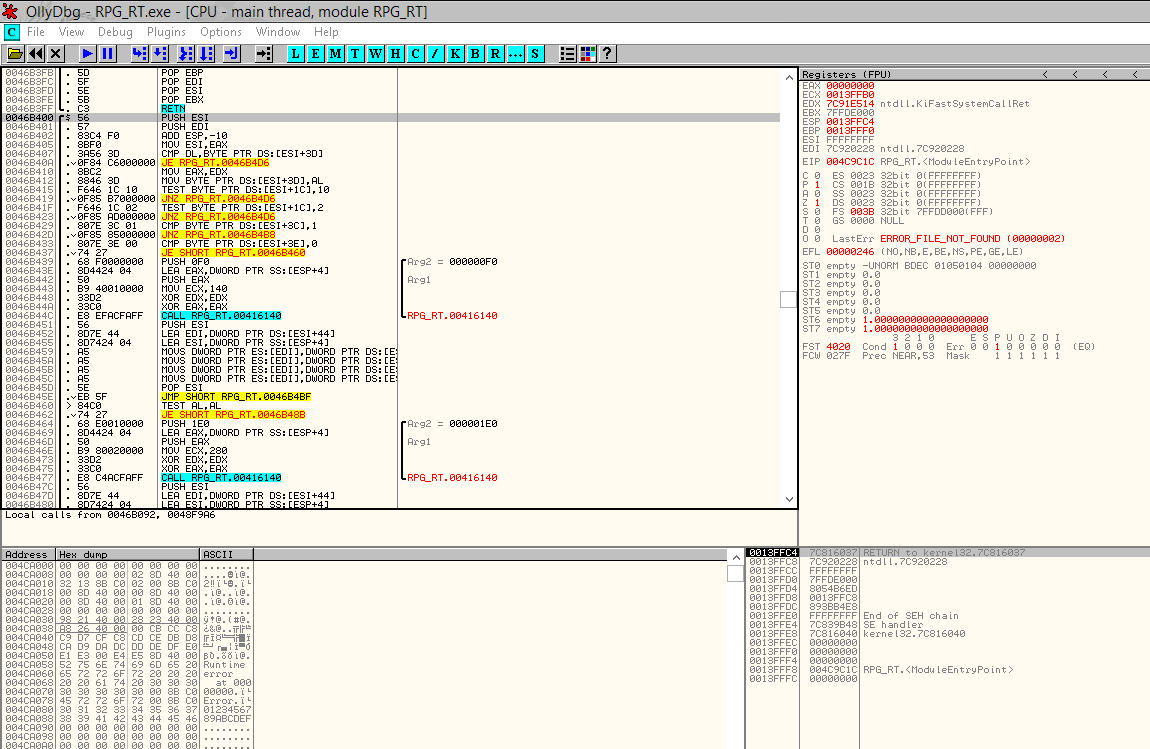Image resolution: width=1150 pixels, height=749 pixels.
Task: Open Patches window with slash button
Action: point(436,54)
